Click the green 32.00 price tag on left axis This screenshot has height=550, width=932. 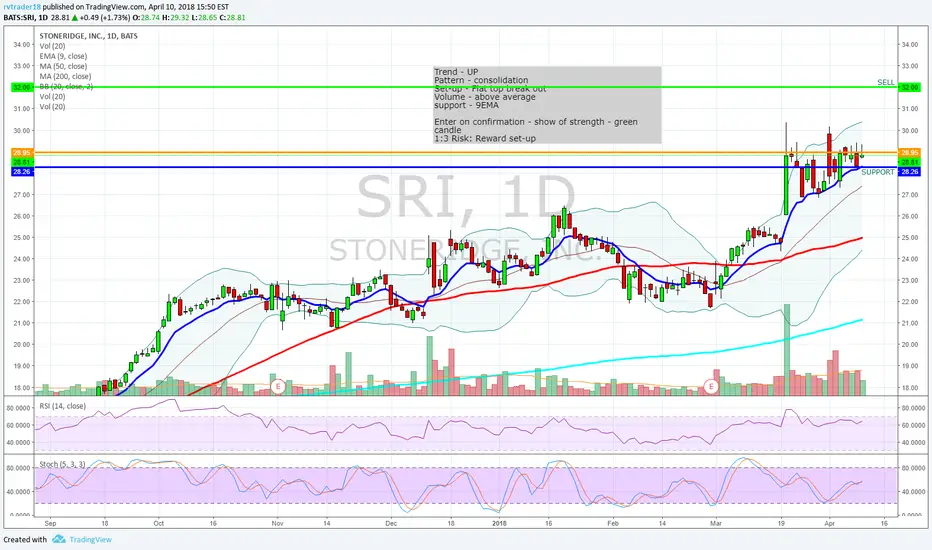(22, 87)
